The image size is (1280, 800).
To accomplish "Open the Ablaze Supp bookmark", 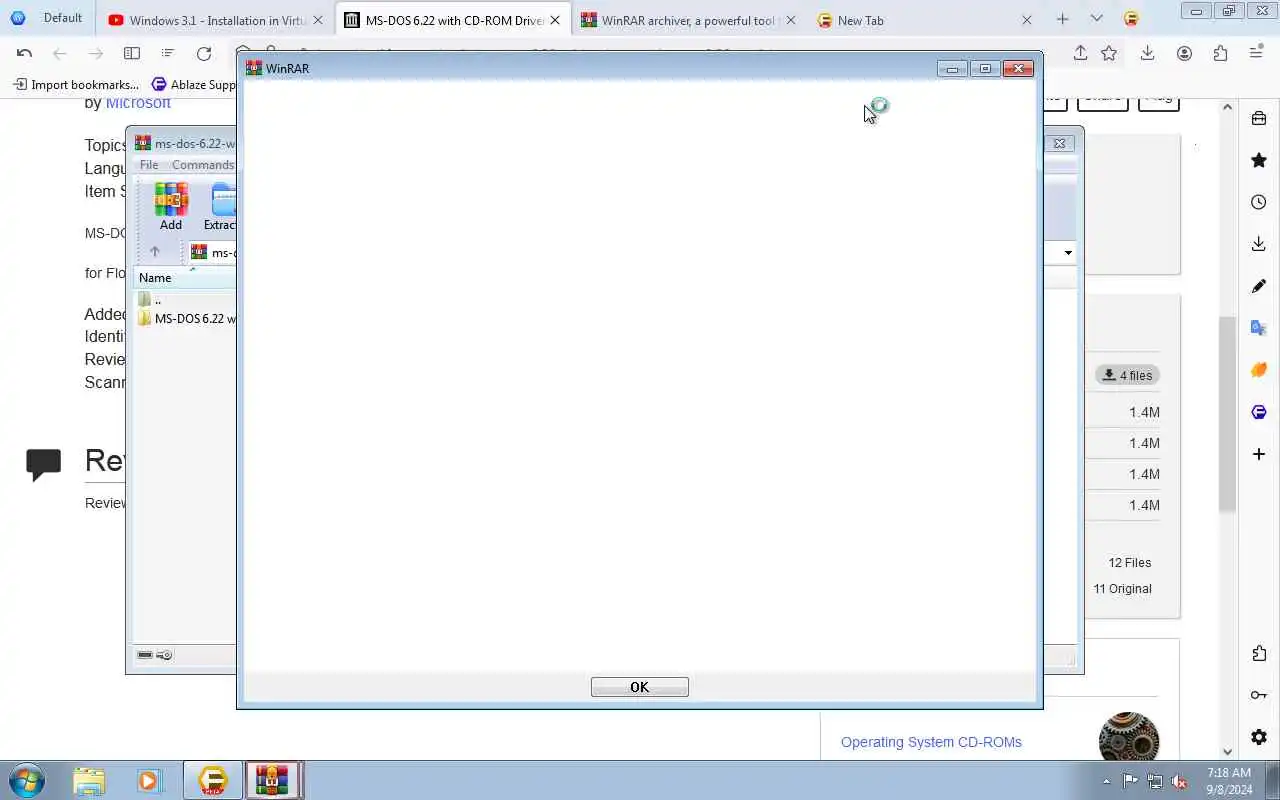I will [194, 84].
